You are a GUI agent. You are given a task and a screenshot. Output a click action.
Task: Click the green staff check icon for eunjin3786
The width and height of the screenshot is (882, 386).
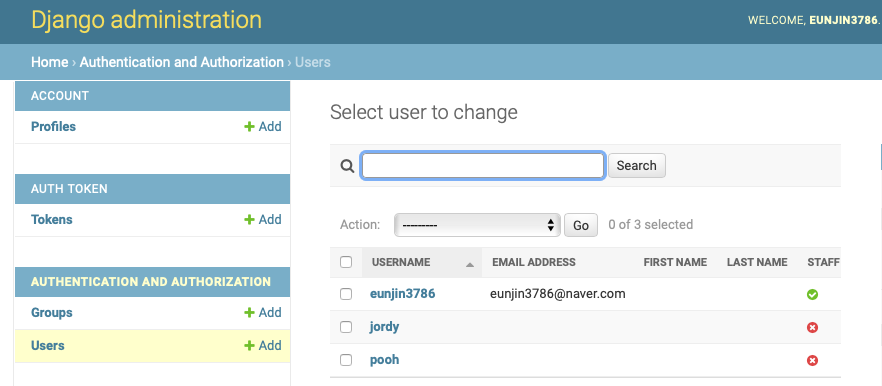coord(812,294)
